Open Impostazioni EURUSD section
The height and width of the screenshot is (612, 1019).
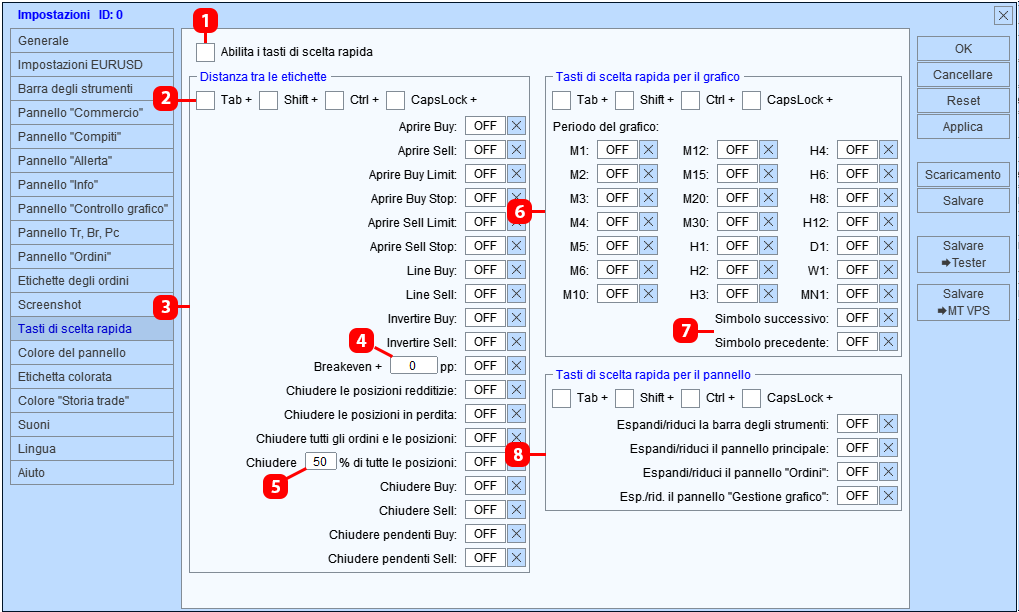[92, 65]
